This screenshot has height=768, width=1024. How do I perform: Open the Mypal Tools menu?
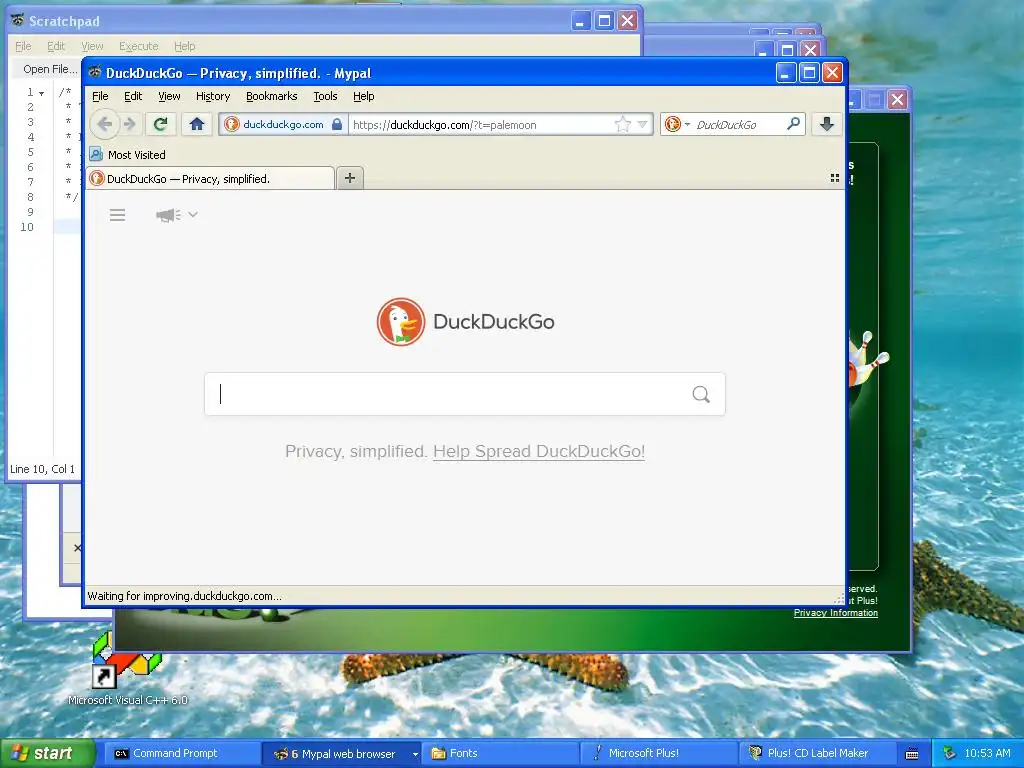point(325,96)
